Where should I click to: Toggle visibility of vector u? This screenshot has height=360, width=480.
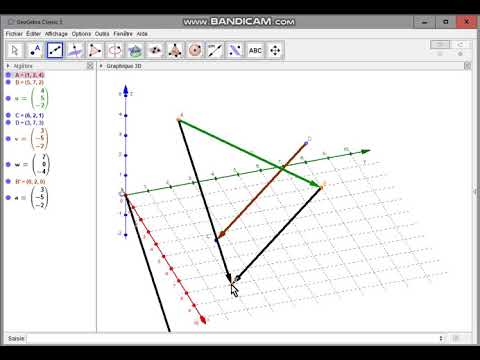click(x=8, y=99)
